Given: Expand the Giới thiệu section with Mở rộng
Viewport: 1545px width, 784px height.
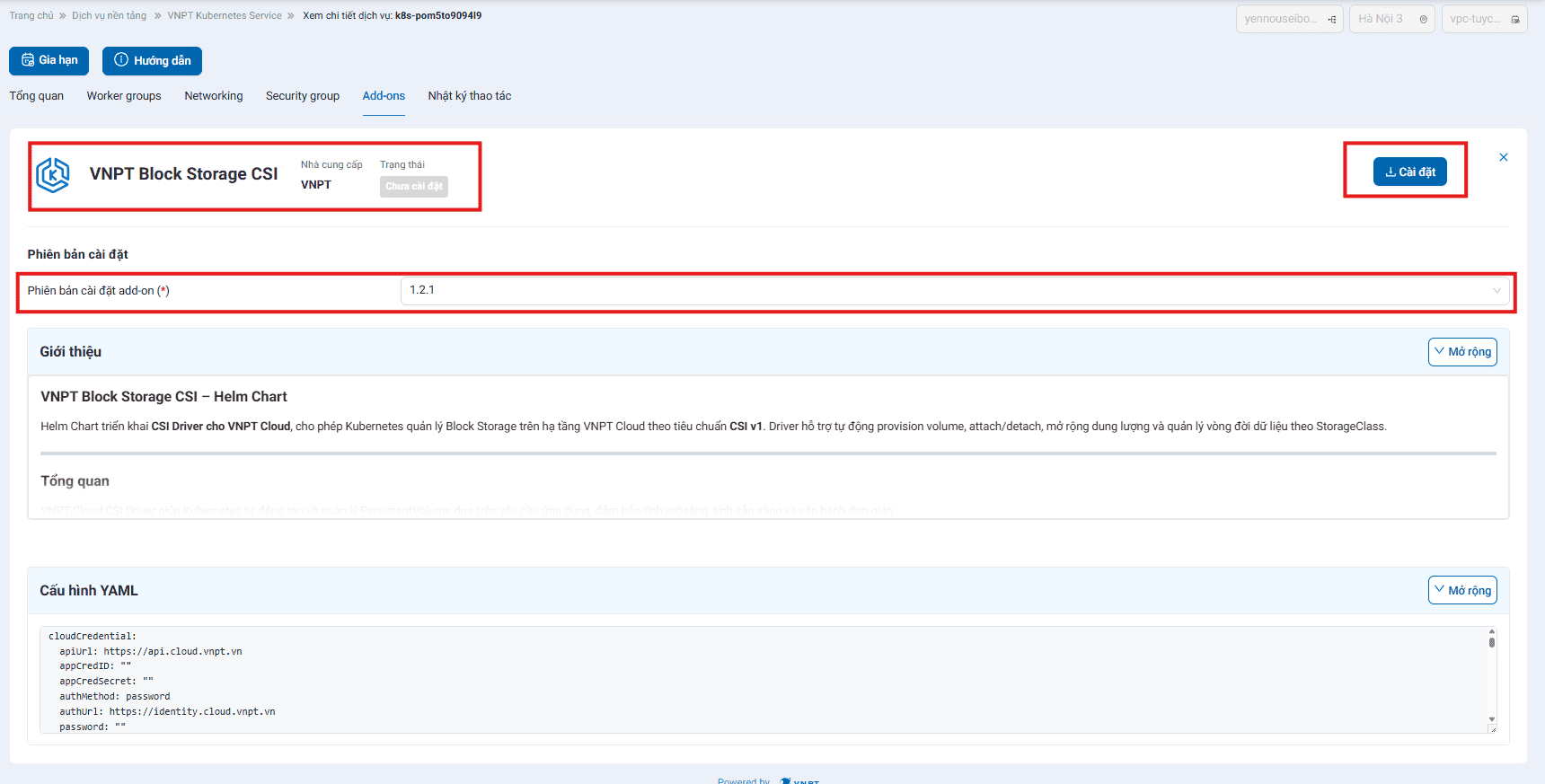Looking at the screenshot, I should pos(1461,352).
